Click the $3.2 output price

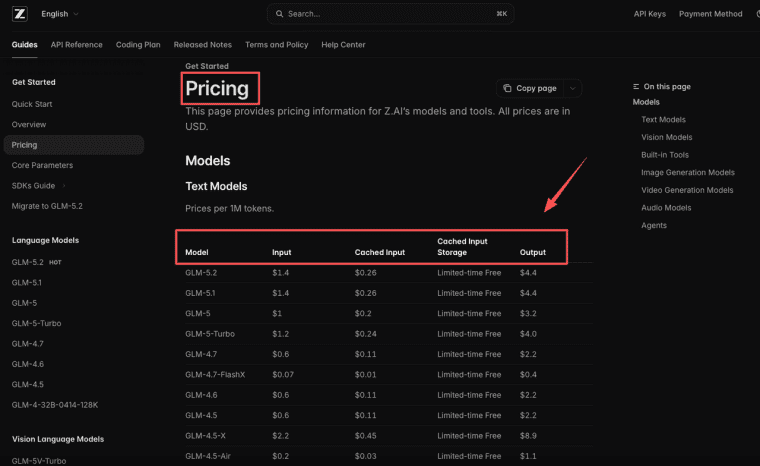pos(528,314)
